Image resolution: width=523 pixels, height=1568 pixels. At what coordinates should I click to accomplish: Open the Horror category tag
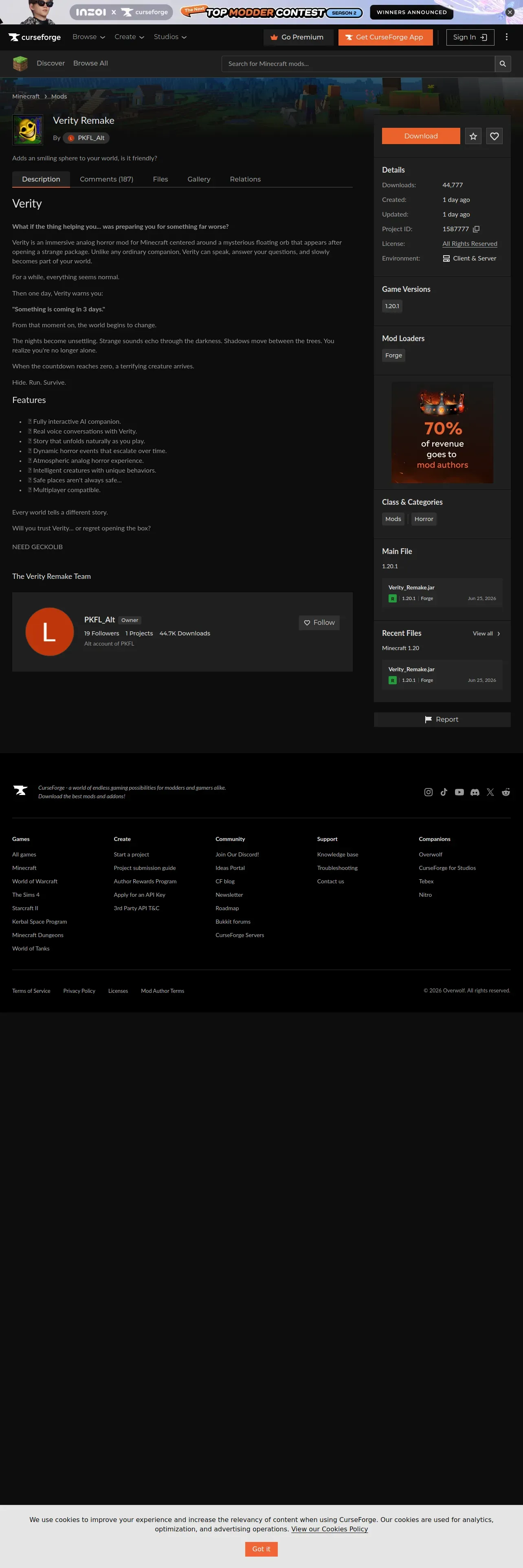[x=424, y=519]
